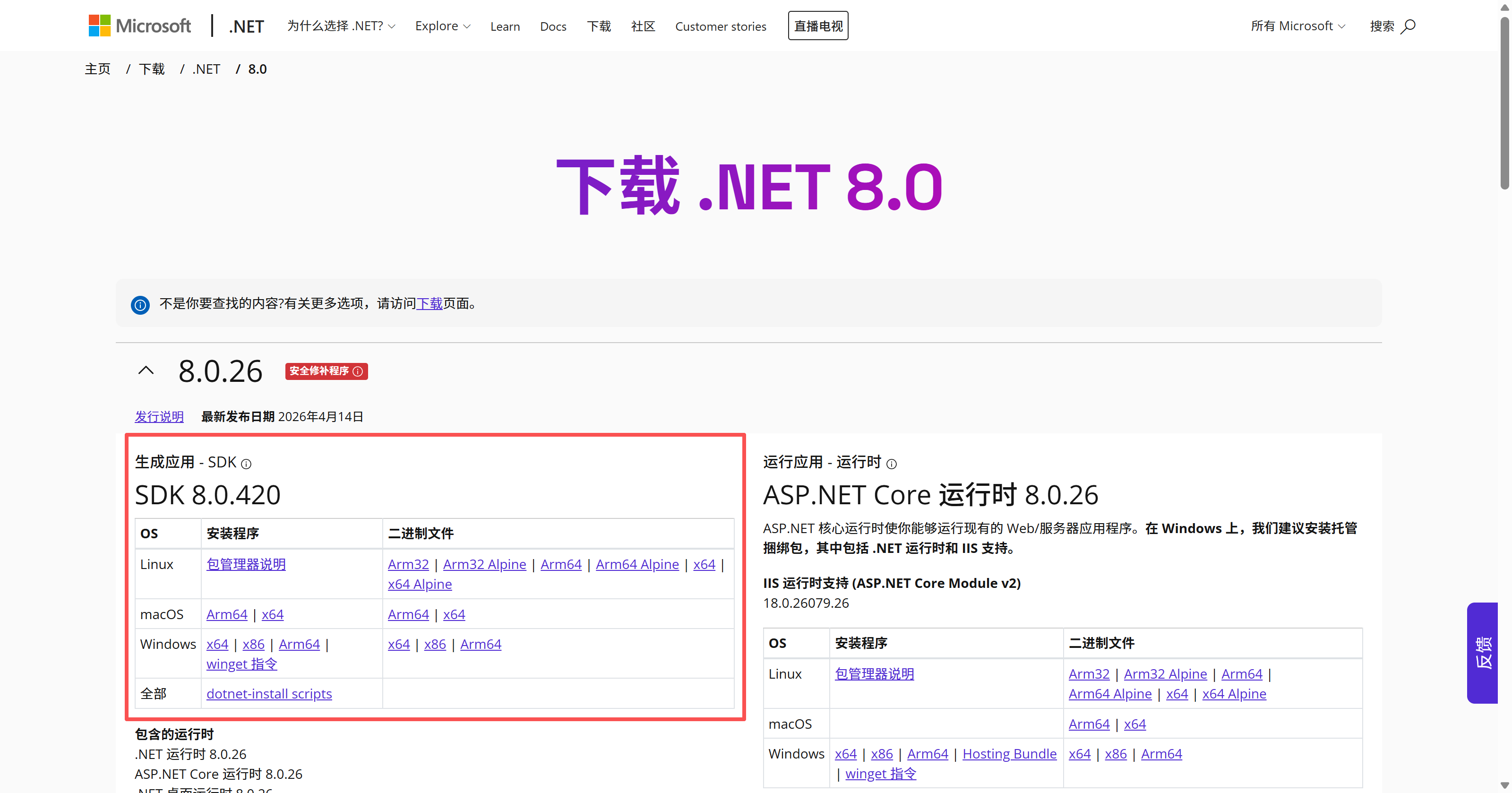Download SDK Windows x86 binary
Viewport: 1512px width, 793px height.
[434, 644]
